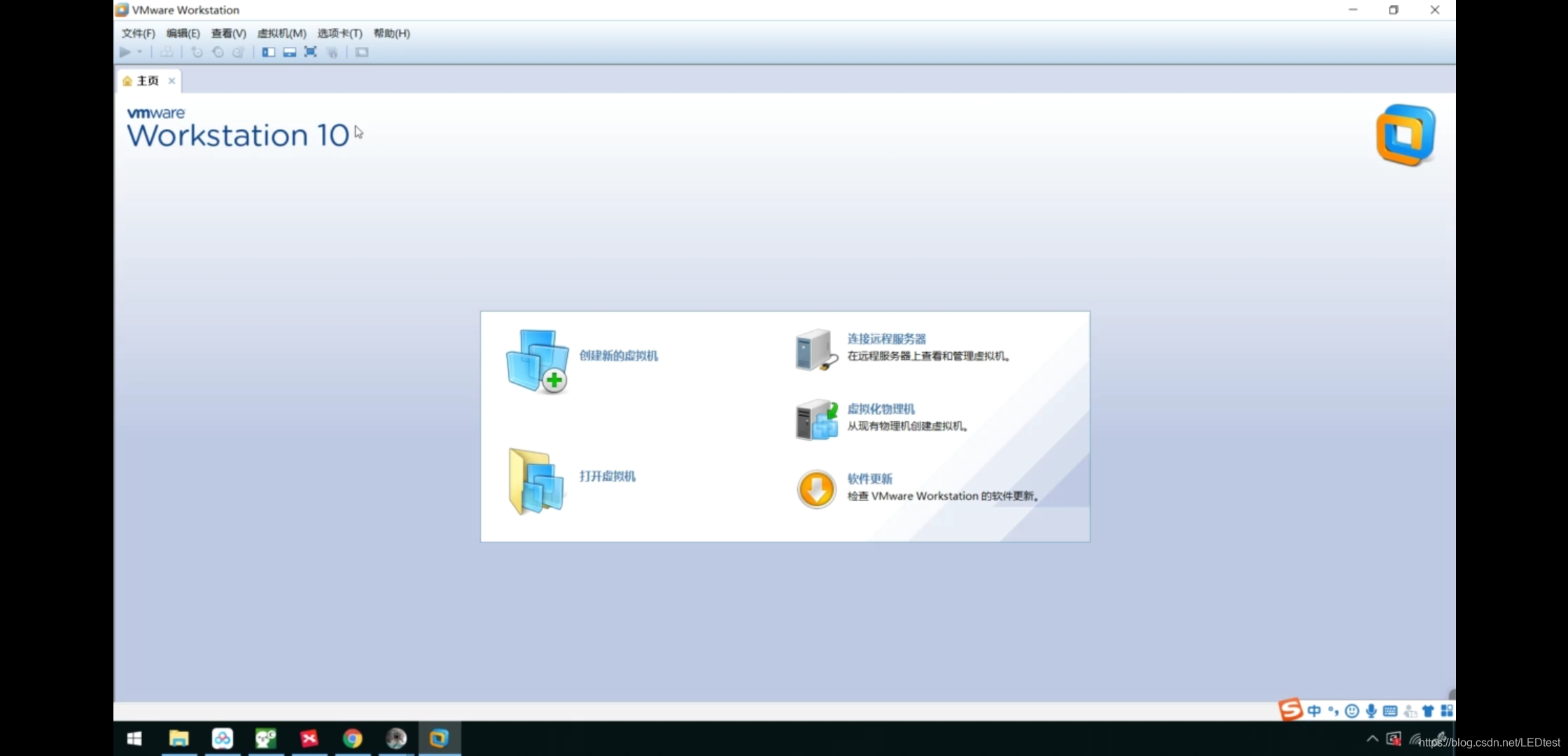Image resolution: width=1568 pixels, height=756 pixels.
Task: Click the 打开虚拟机 link
Action: point(608,476)
